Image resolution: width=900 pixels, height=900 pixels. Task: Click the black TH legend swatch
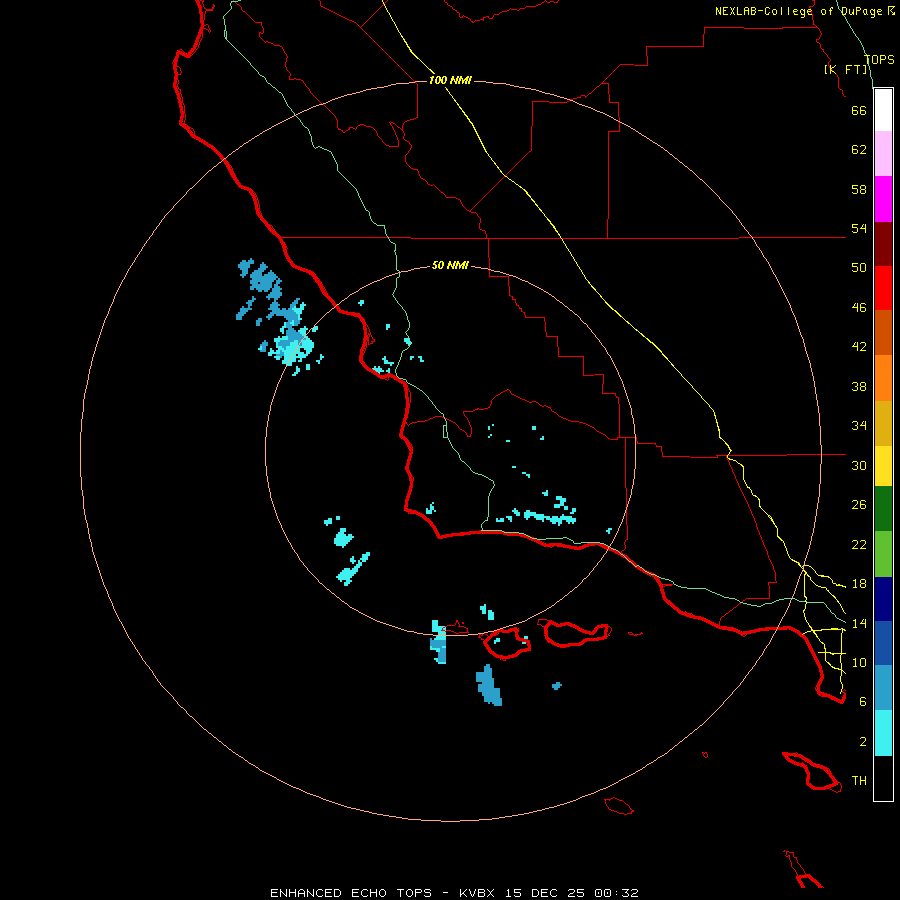pos(883,778)
